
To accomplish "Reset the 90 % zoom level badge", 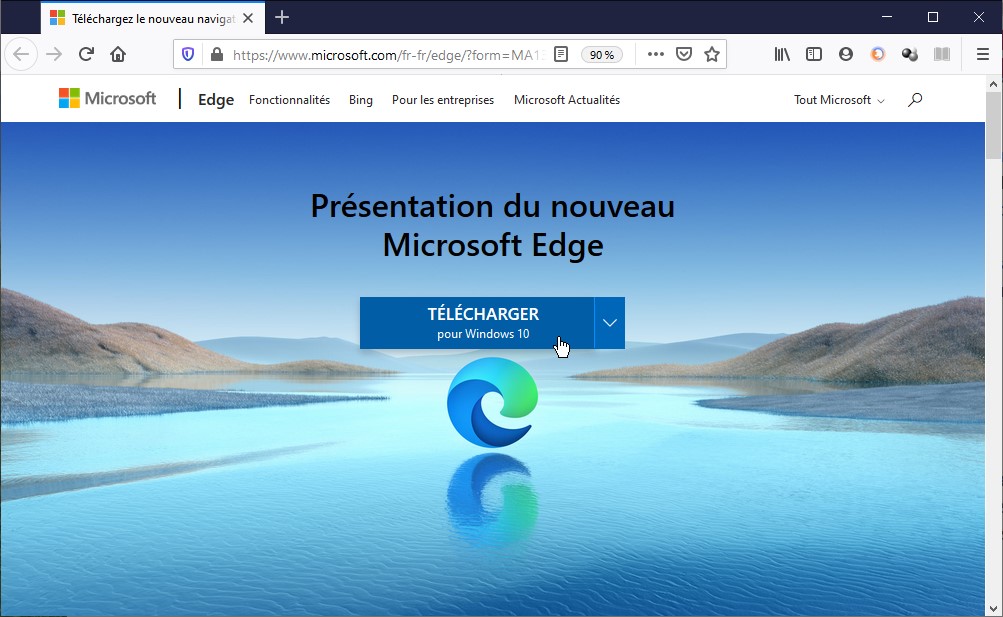I will pos(601,55).
